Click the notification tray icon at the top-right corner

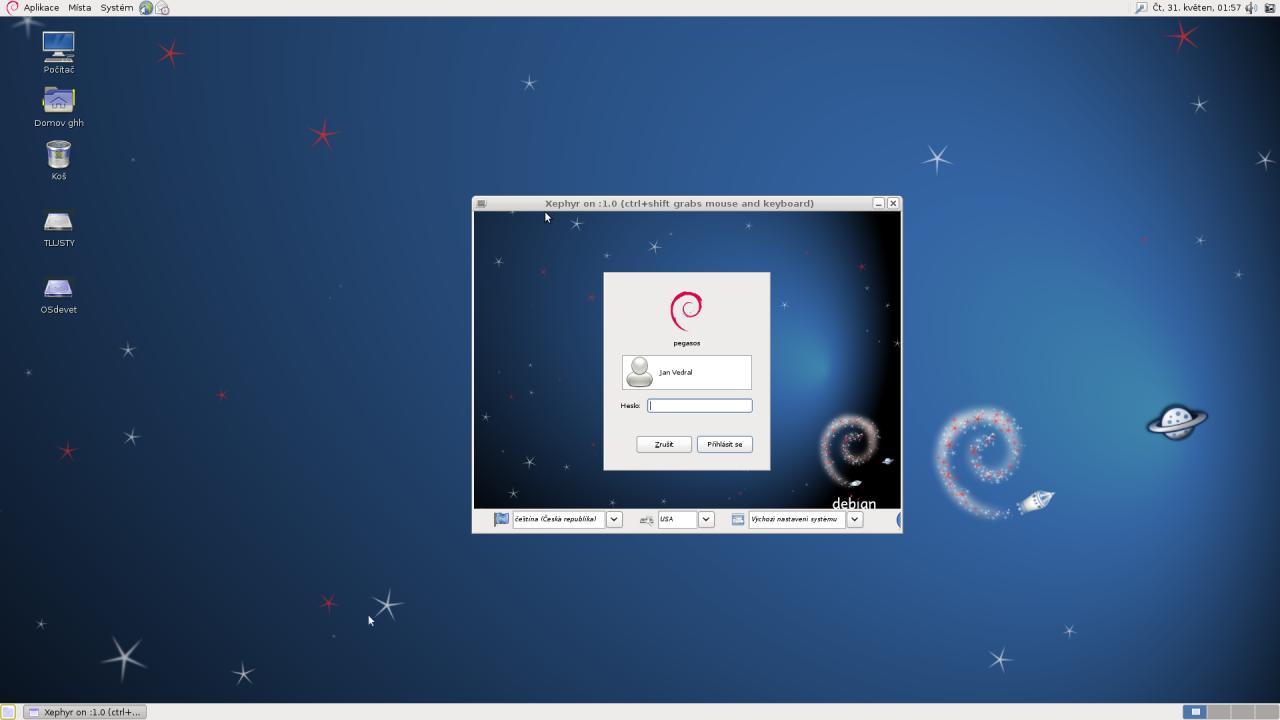(x=1270, y=7)
